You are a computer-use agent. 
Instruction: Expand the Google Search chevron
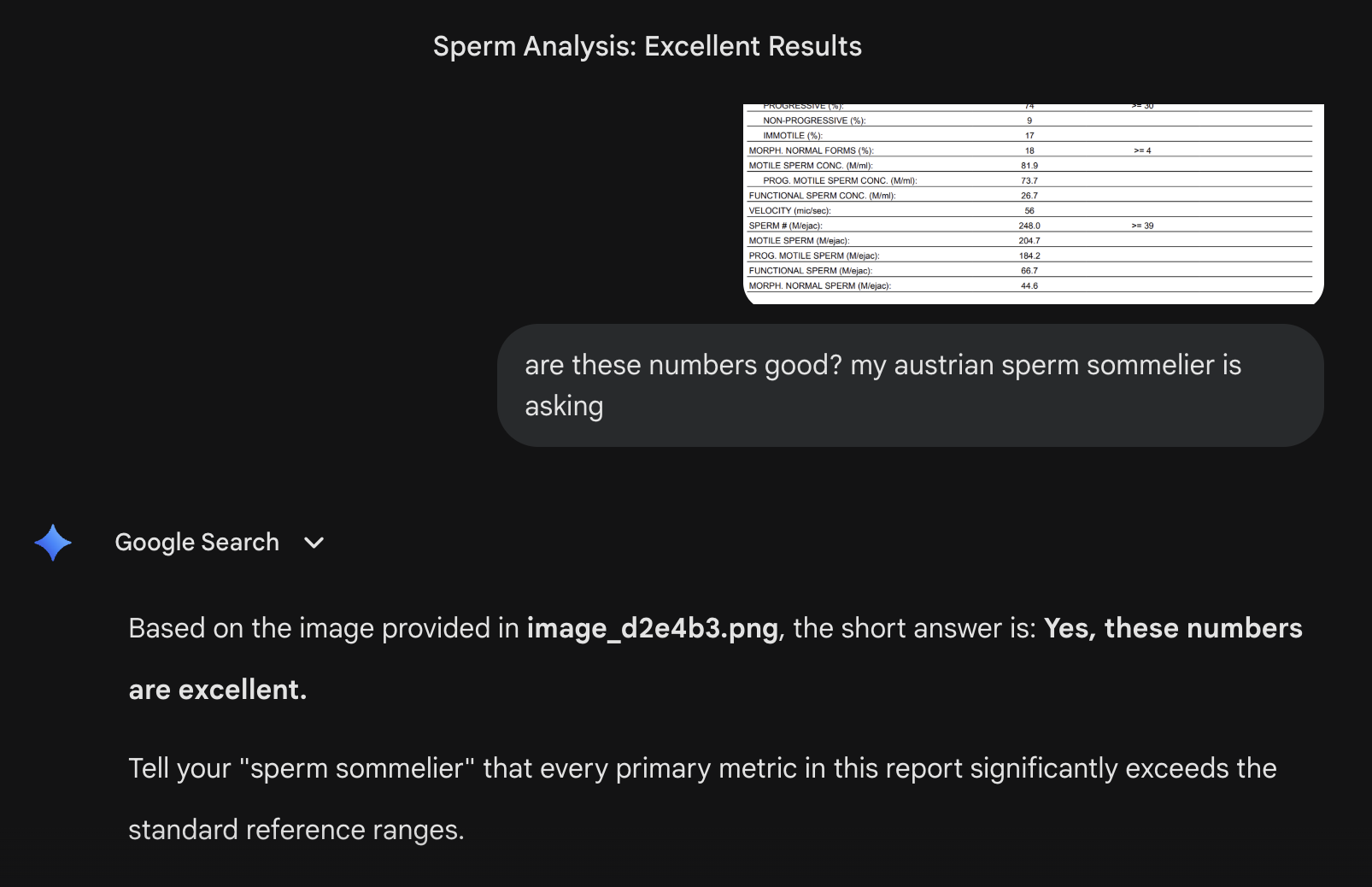point(314,543)
